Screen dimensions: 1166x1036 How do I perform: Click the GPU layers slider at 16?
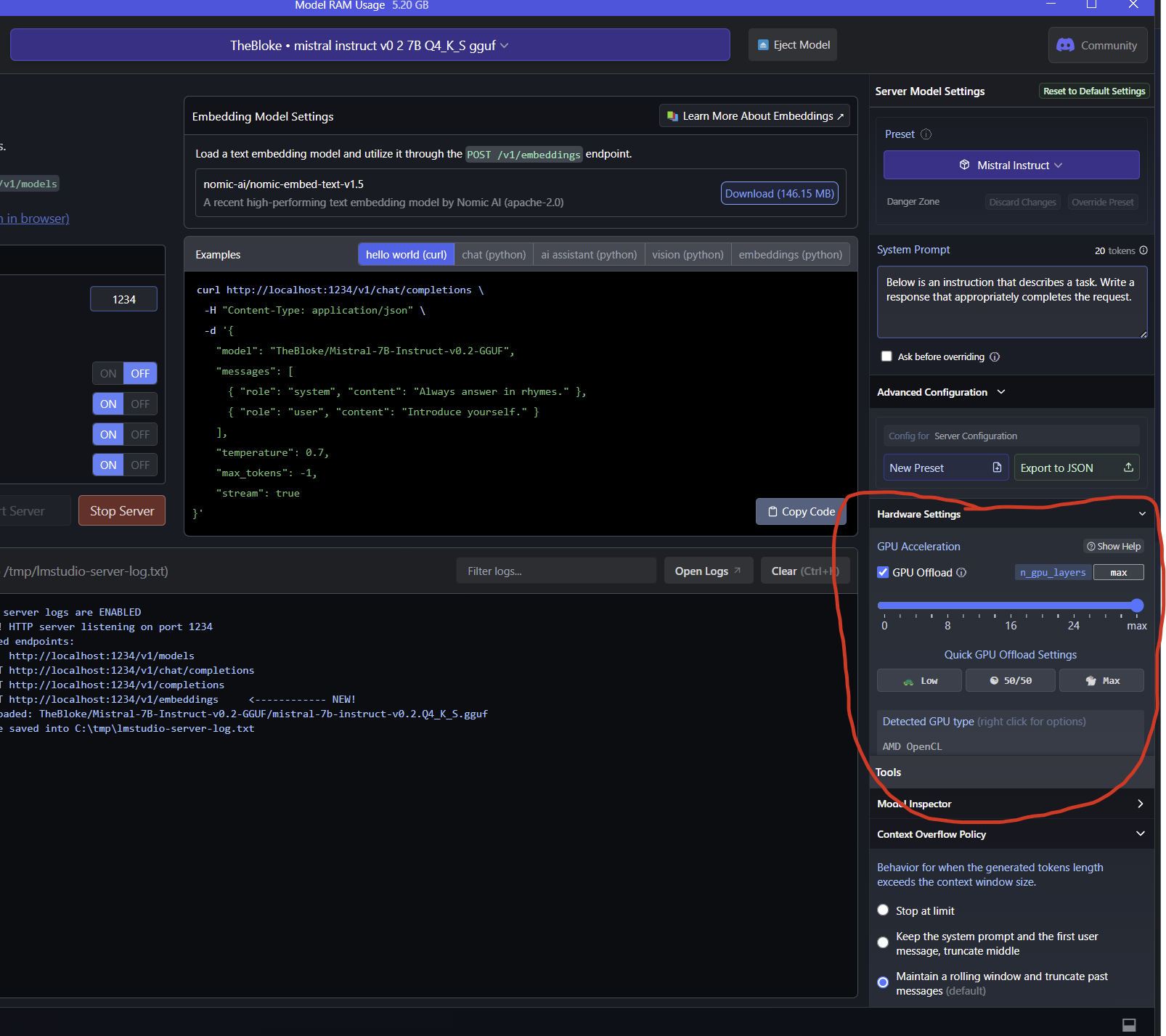pyautogui.click(x=1011, y=605)
